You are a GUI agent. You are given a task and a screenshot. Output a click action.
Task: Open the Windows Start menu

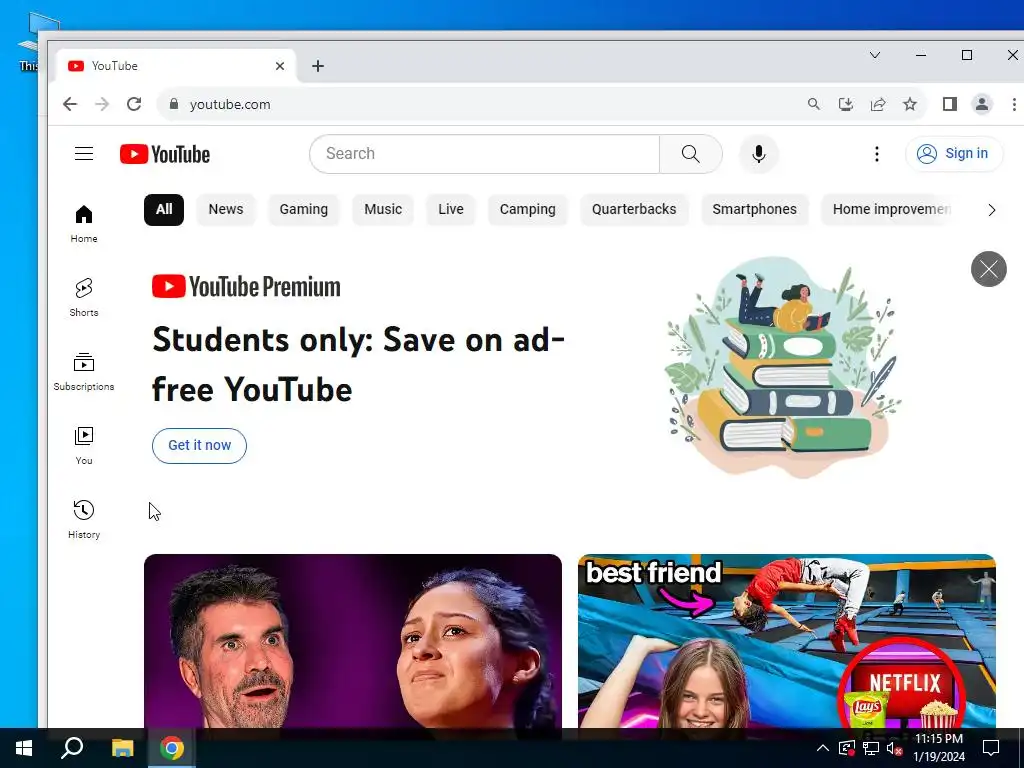click(24, 748)
